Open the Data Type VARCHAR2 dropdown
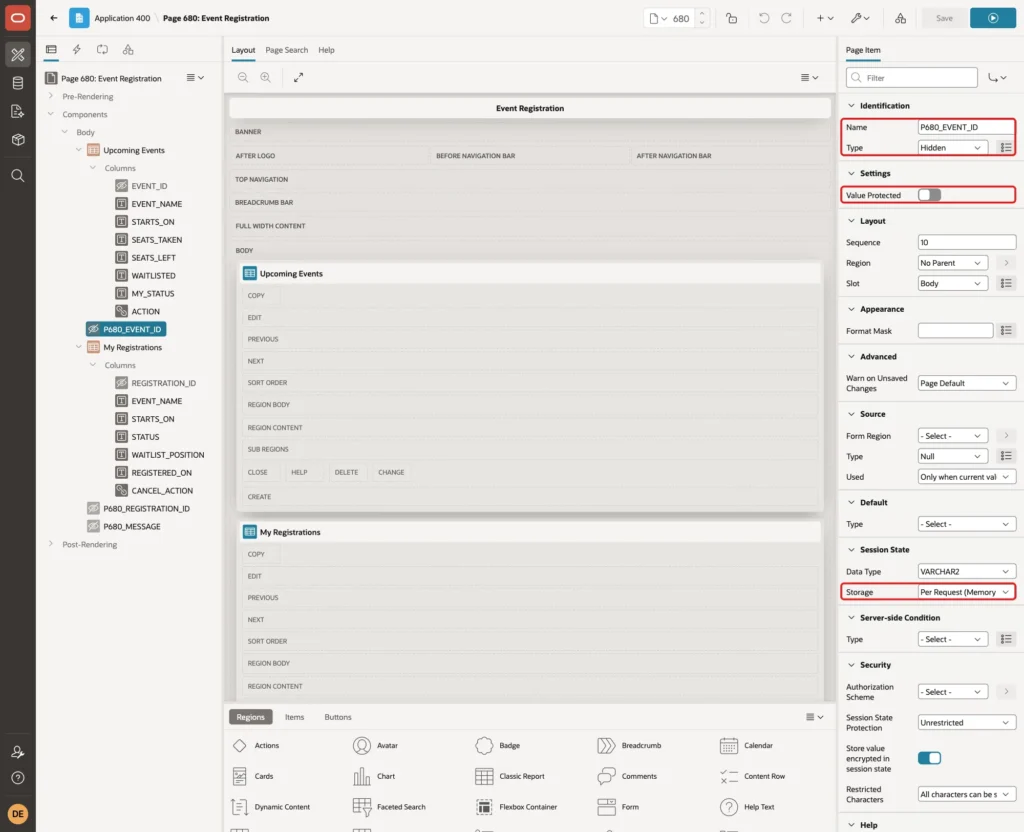Viewport: 1024px width, 832px height. point(966,571)
